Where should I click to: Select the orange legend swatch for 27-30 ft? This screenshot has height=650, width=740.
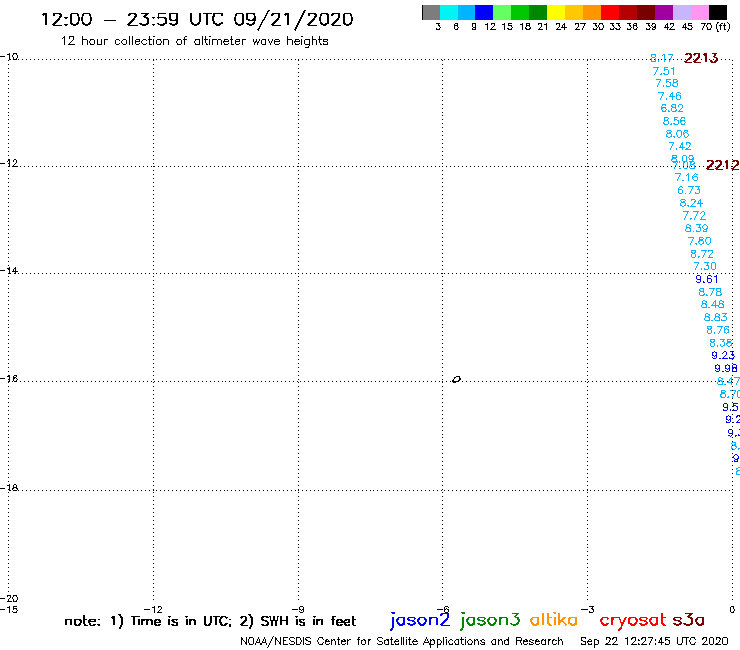coord(592,12)
